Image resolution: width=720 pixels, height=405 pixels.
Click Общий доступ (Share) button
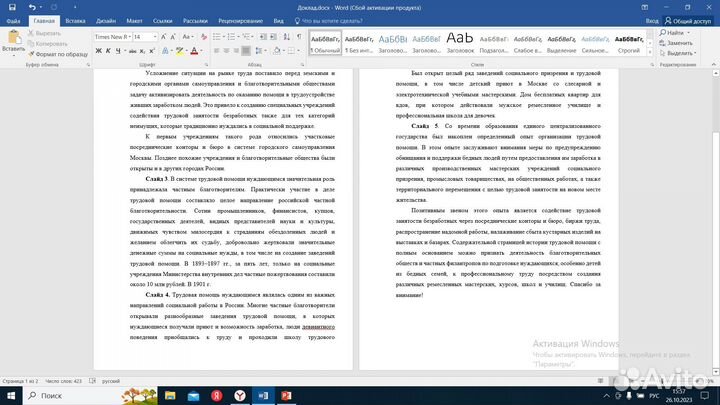pos(688,21)
